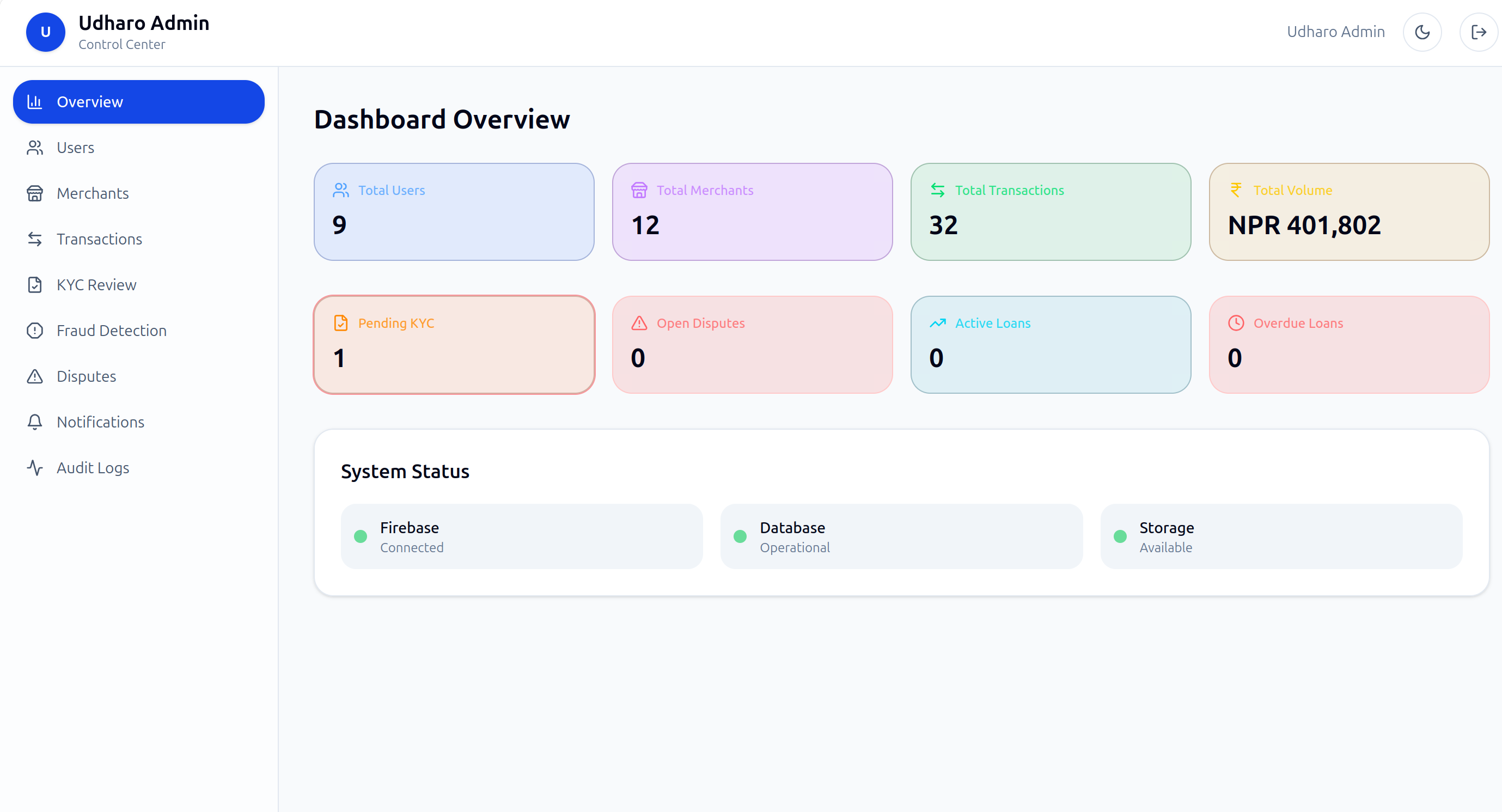Screen dimensions: 1502x812
Task: Click the Fraud Detection alert icon
Action: (x=35, y=331)
